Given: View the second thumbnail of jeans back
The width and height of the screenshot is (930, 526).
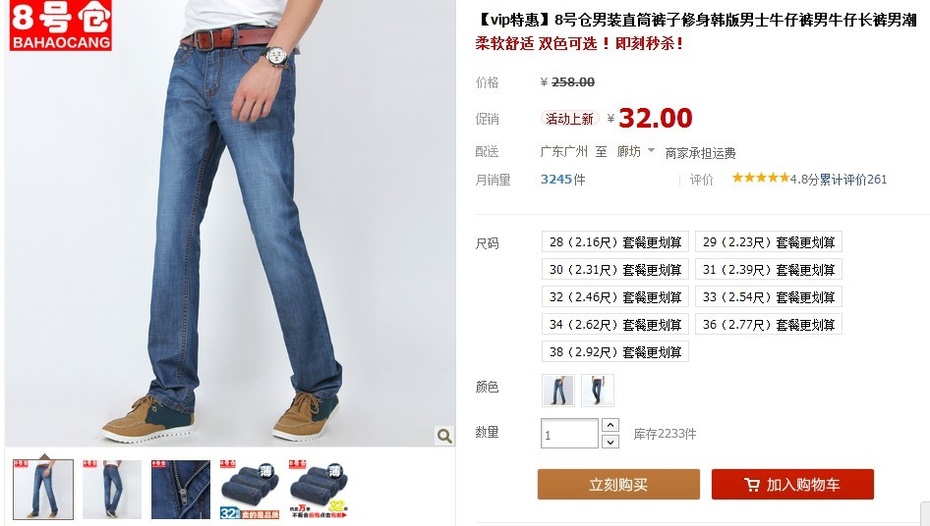Looking at the screenshot, I should pos(112,490).
